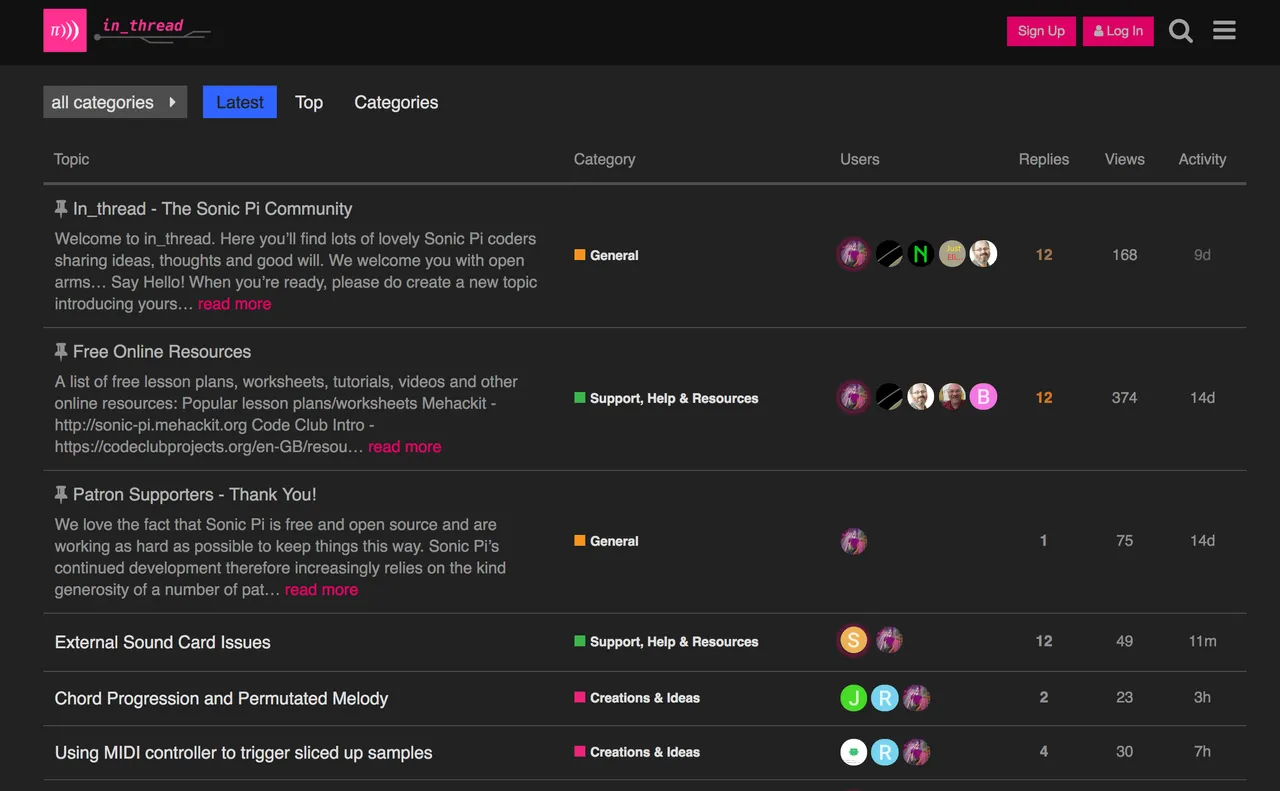Click the white-green avatar in MIDI controller row

point(853,752)
